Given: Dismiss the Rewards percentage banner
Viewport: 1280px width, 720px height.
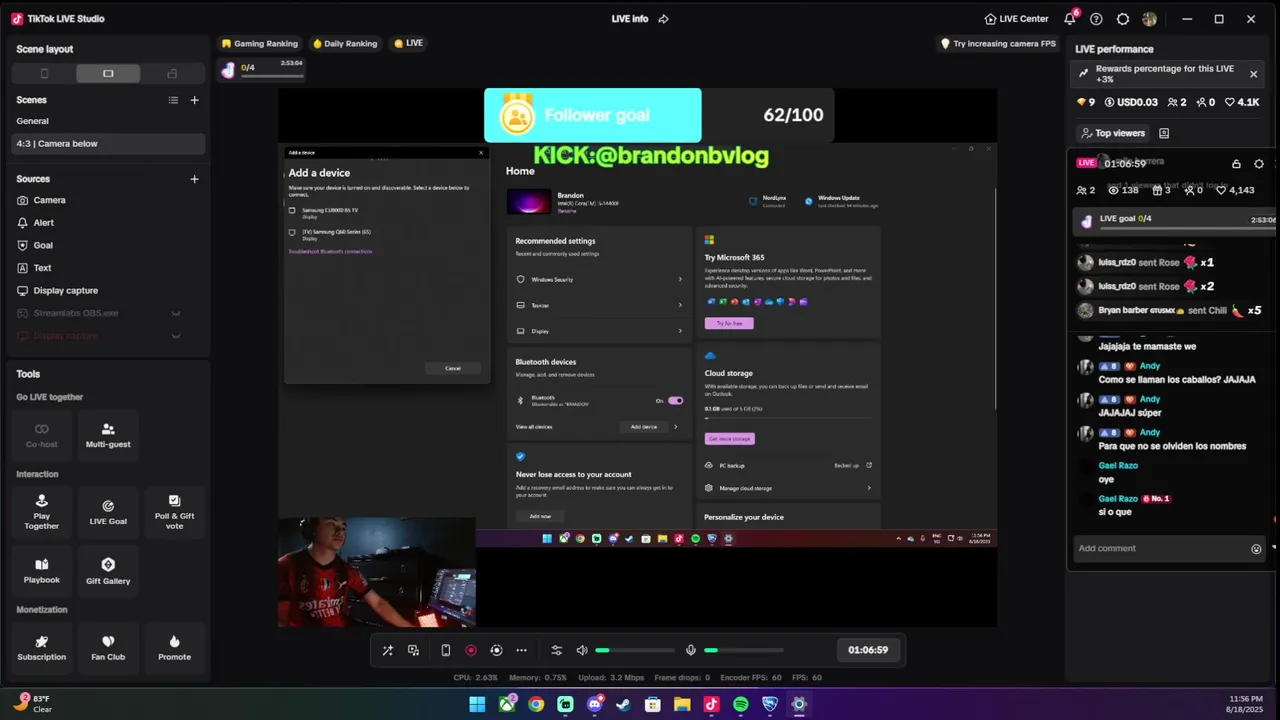Looking at the screenshot, I should pyautogui.click(x=1253, y=73).
